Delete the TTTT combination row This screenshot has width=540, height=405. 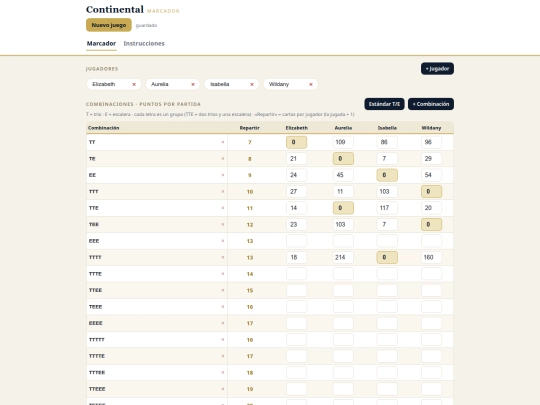point(222,257)
